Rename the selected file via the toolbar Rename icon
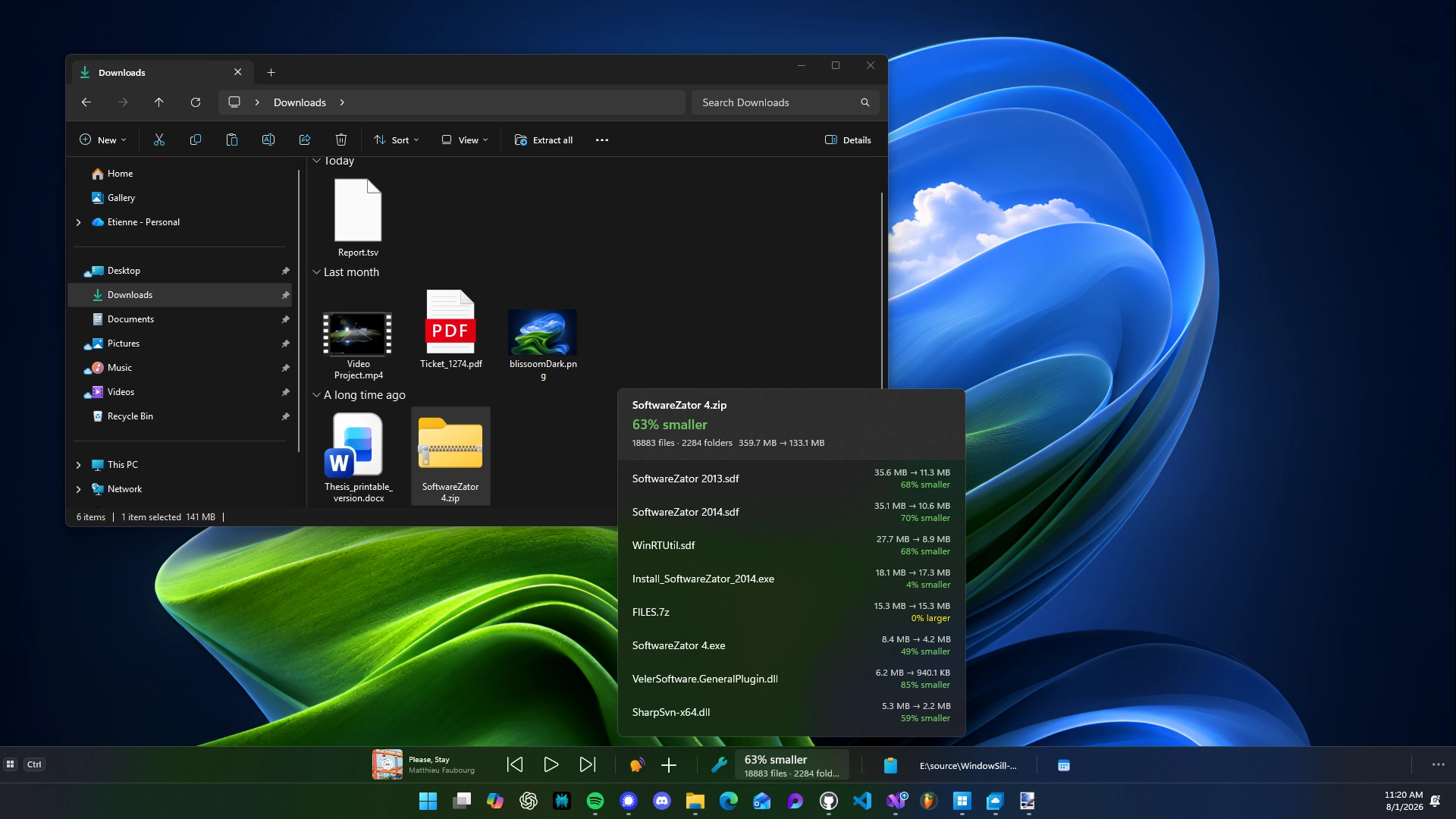 268,140
